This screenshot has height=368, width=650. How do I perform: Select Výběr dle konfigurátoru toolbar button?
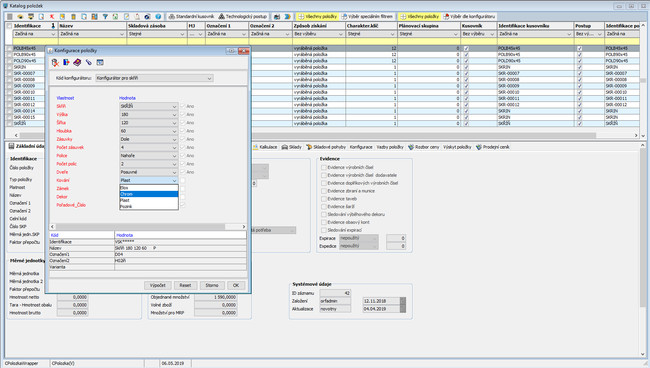[x=469, y=17]
